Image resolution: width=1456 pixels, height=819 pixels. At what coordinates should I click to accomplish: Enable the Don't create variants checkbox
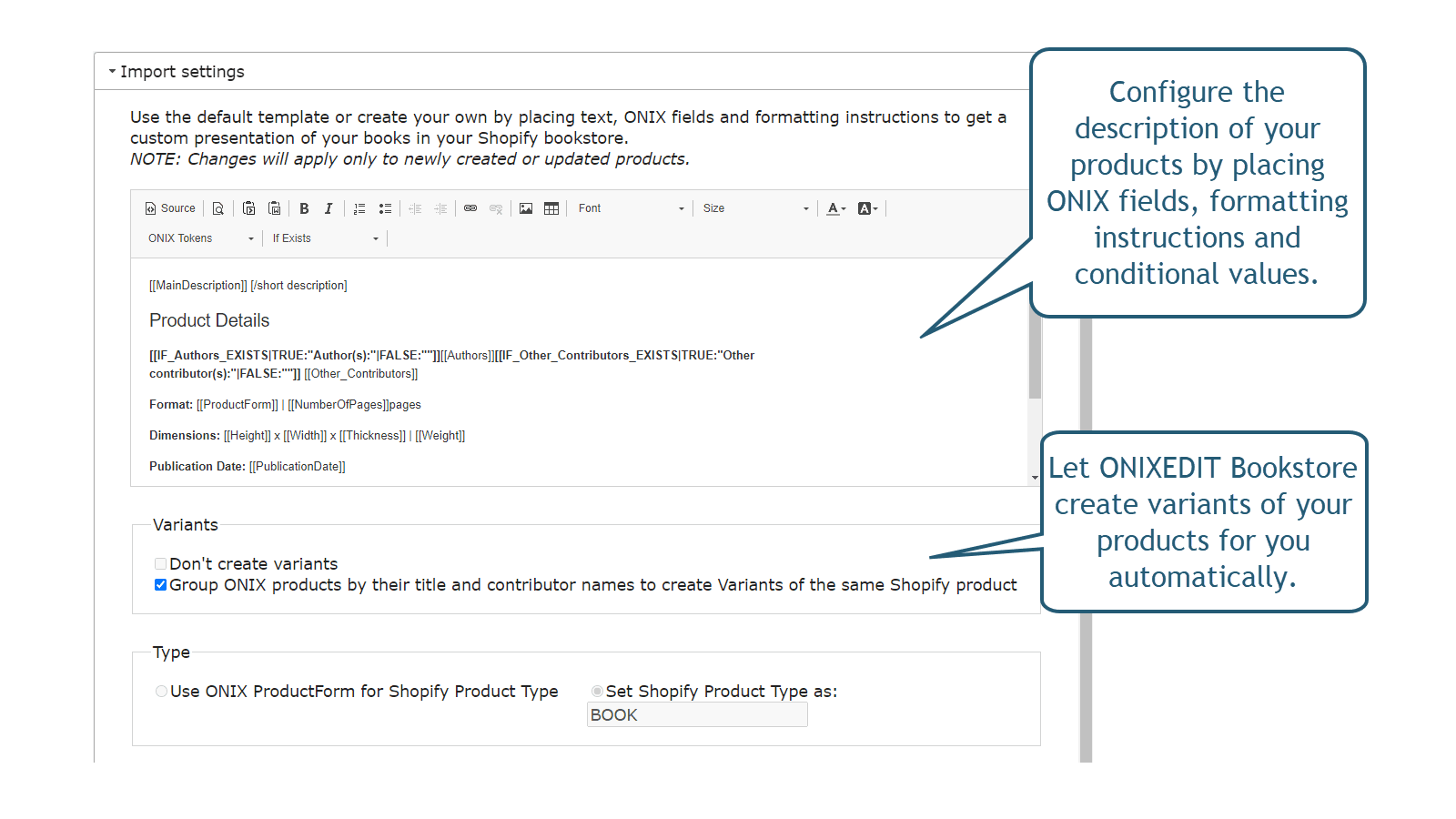click(x=160, y=563)
